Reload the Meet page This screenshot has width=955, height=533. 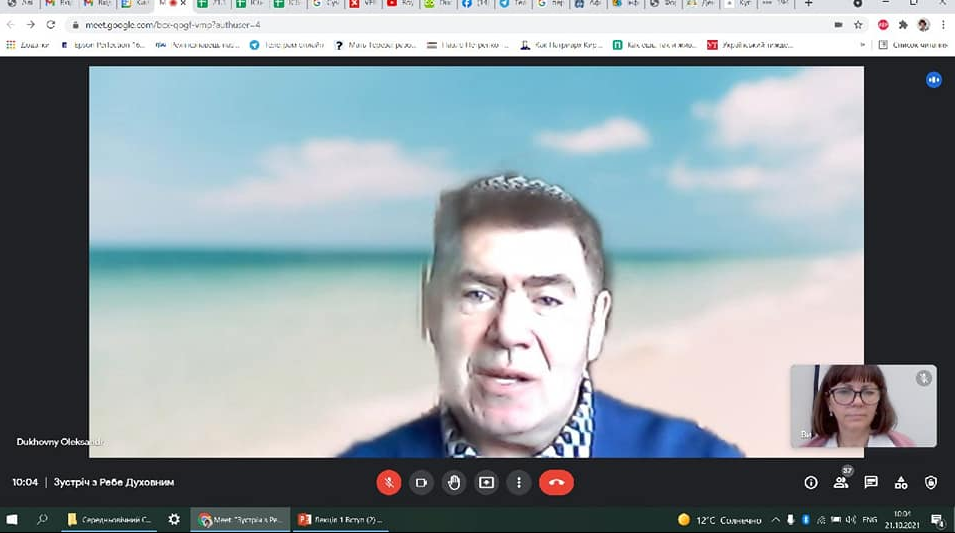point(51,25)
